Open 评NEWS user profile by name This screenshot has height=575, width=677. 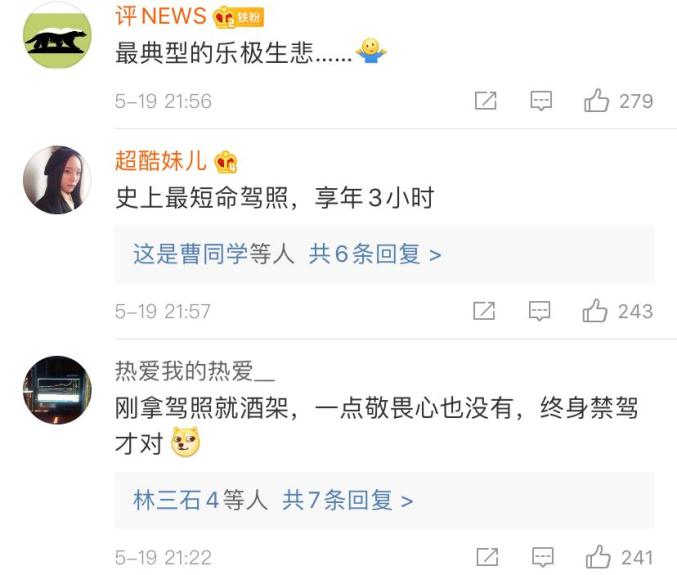(161, 16)
